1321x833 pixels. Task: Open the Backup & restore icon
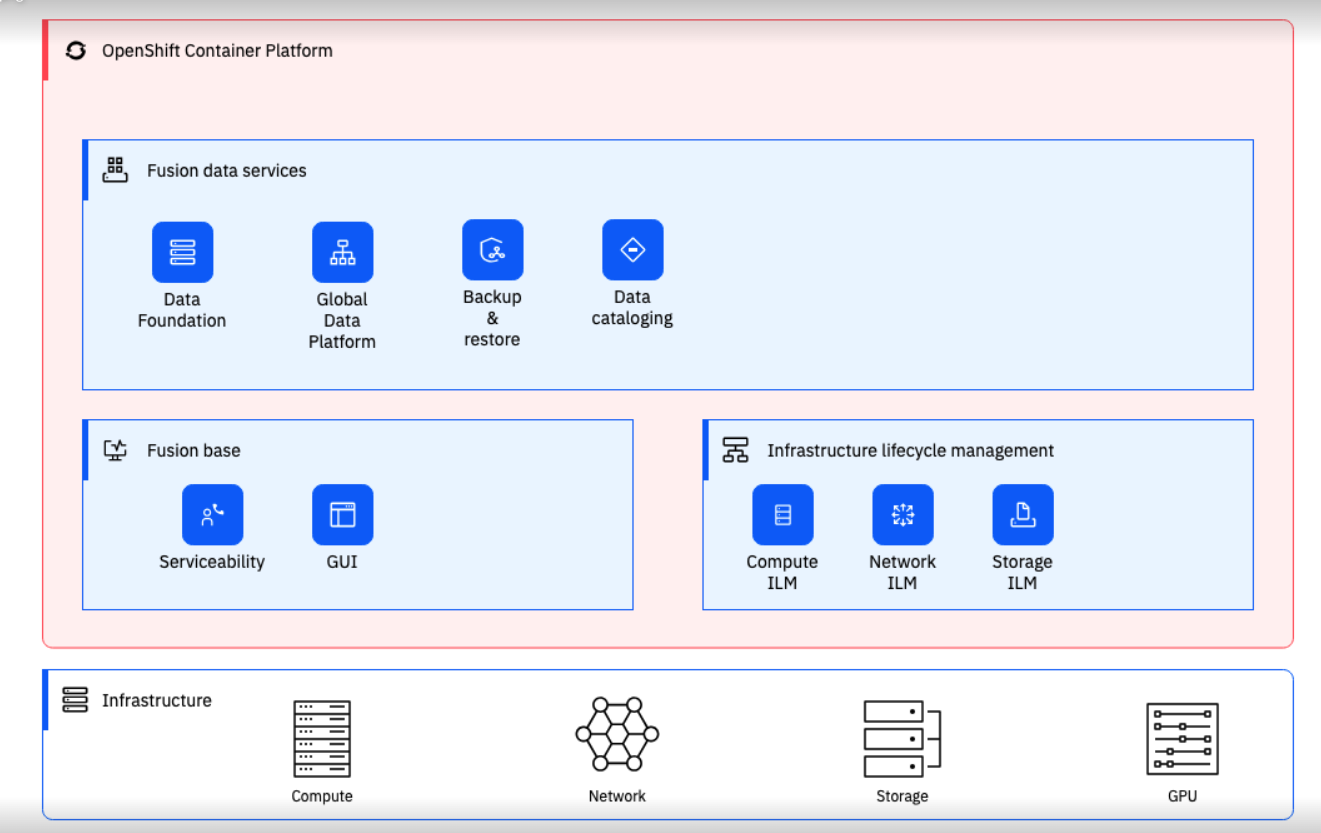[x=492, y=250]
